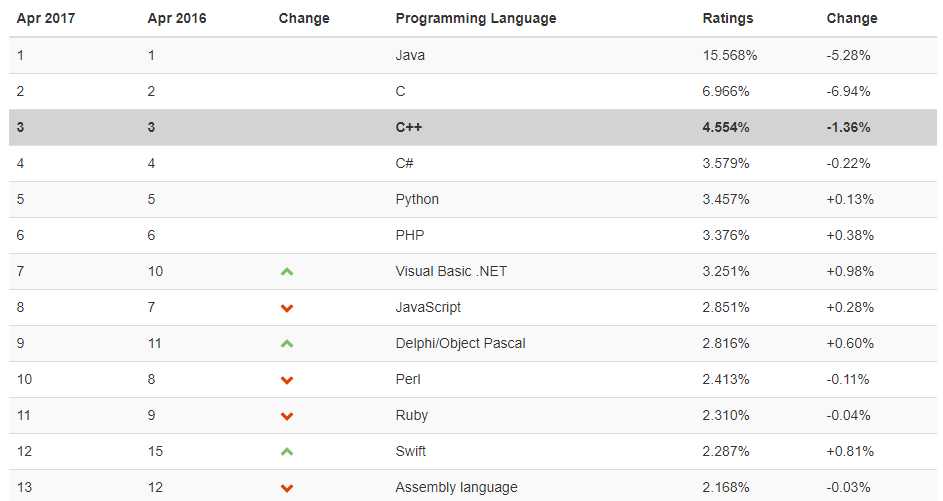Click the Ratings column header
943x501 pixels.
[x=728, y=18]
